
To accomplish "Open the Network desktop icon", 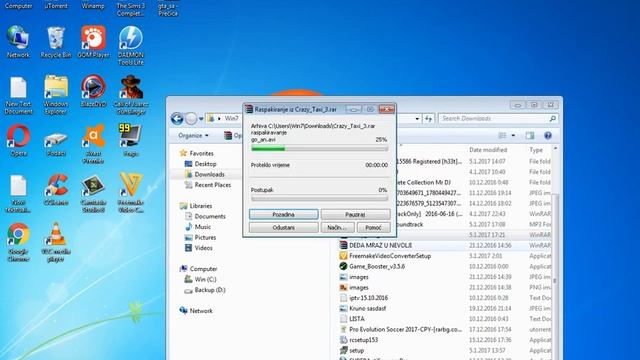I will click(x=18, y=42).
